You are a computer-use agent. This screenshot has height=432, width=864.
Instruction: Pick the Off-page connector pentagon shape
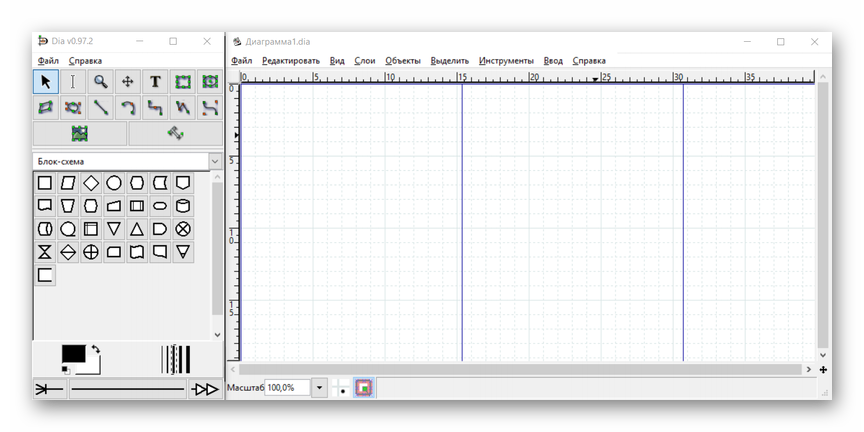(183, 183)
